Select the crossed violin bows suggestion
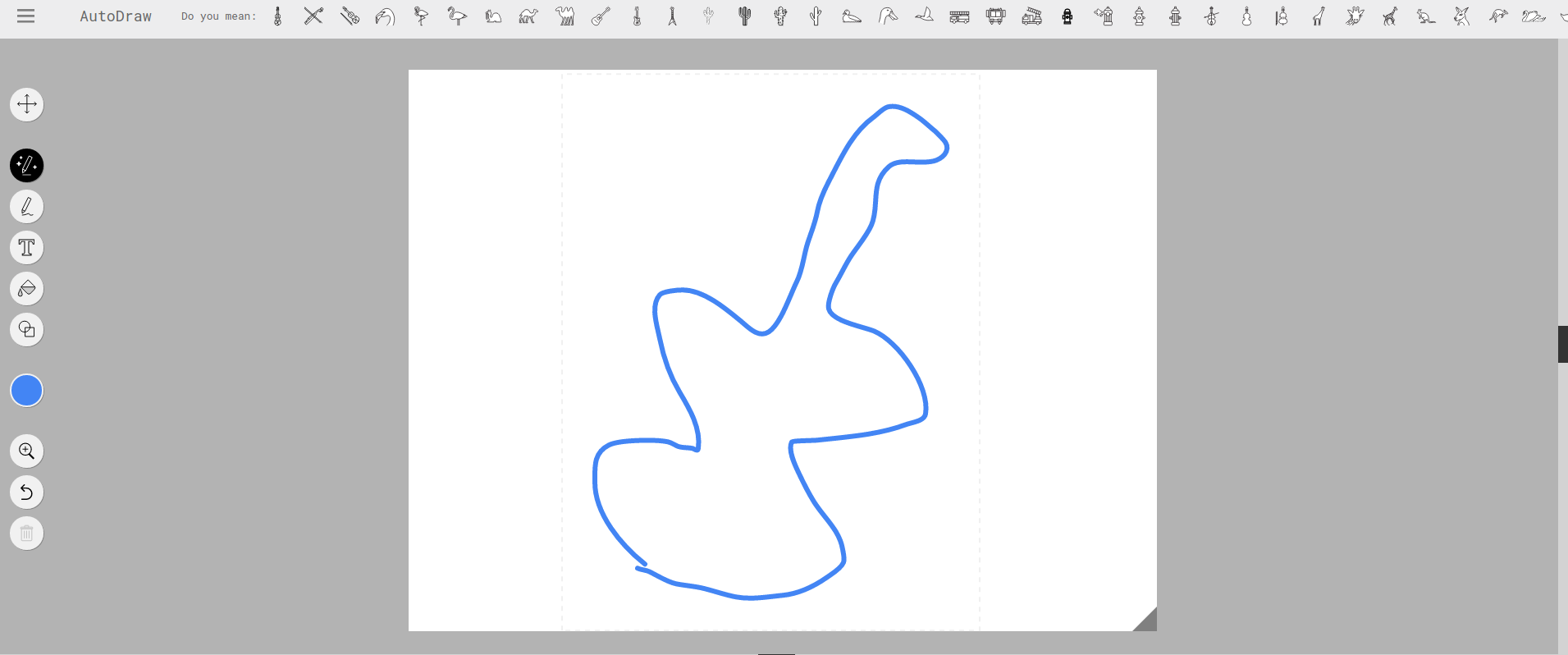The width and height of the screenshot is (1568, 655). click(313, 16)
